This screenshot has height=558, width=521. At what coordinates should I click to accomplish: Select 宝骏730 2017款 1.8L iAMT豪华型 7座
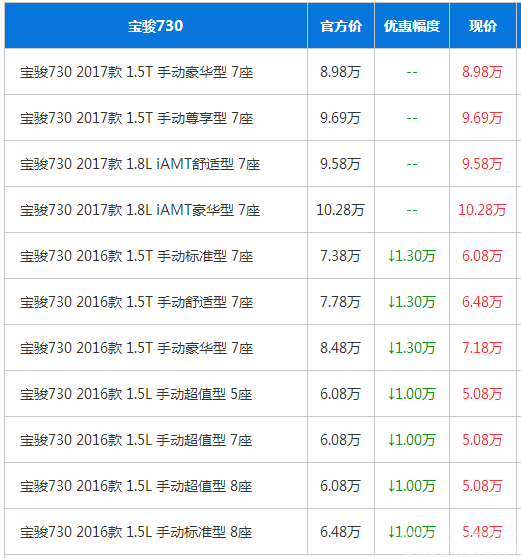[140, 210]
